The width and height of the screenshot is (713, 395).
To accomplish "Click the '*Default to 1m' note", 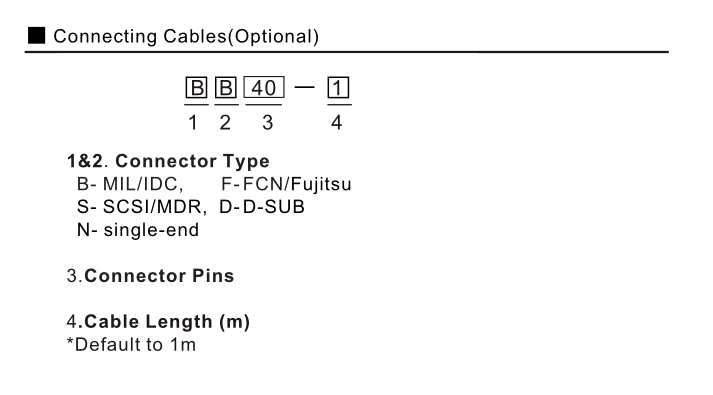I will tap(131, 345).
